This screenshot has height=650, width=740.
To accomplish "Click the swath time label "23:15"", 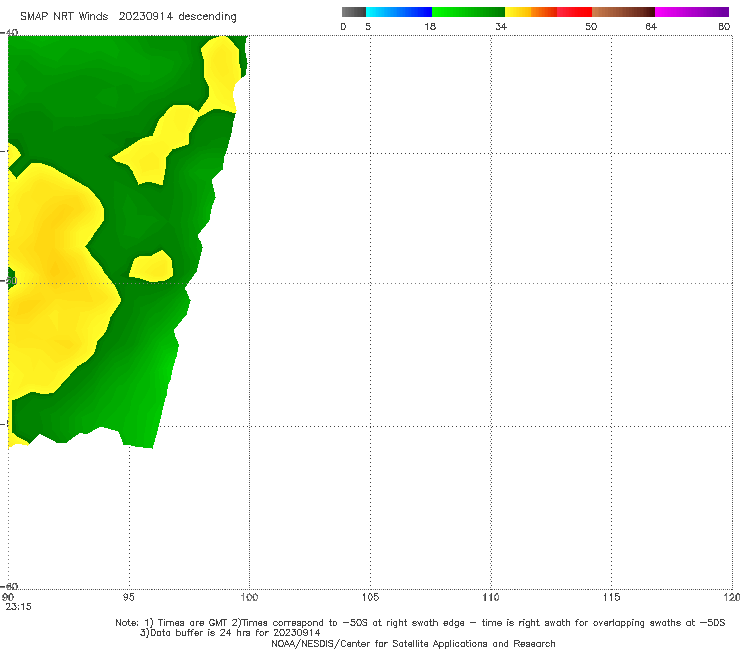I will click(18, 607).
